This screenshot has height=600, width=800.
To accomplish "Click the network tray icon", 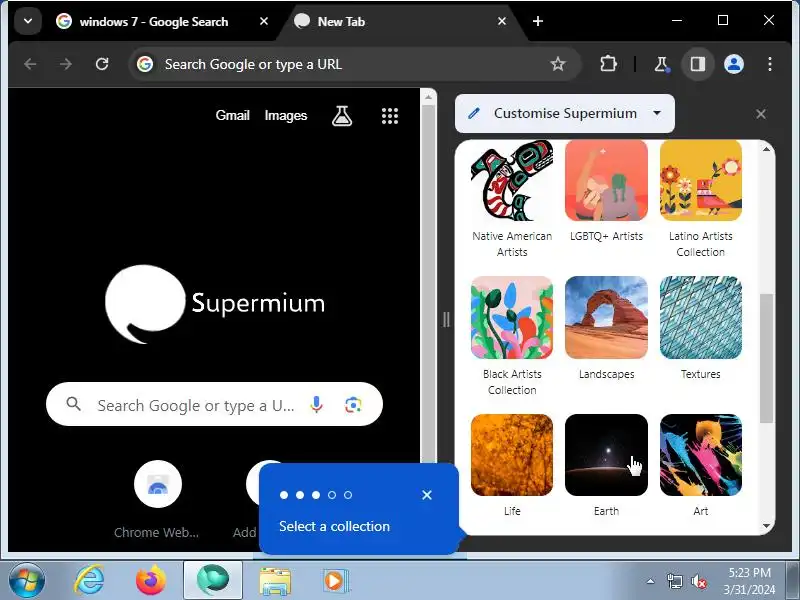I will click(x=674, y=581).
